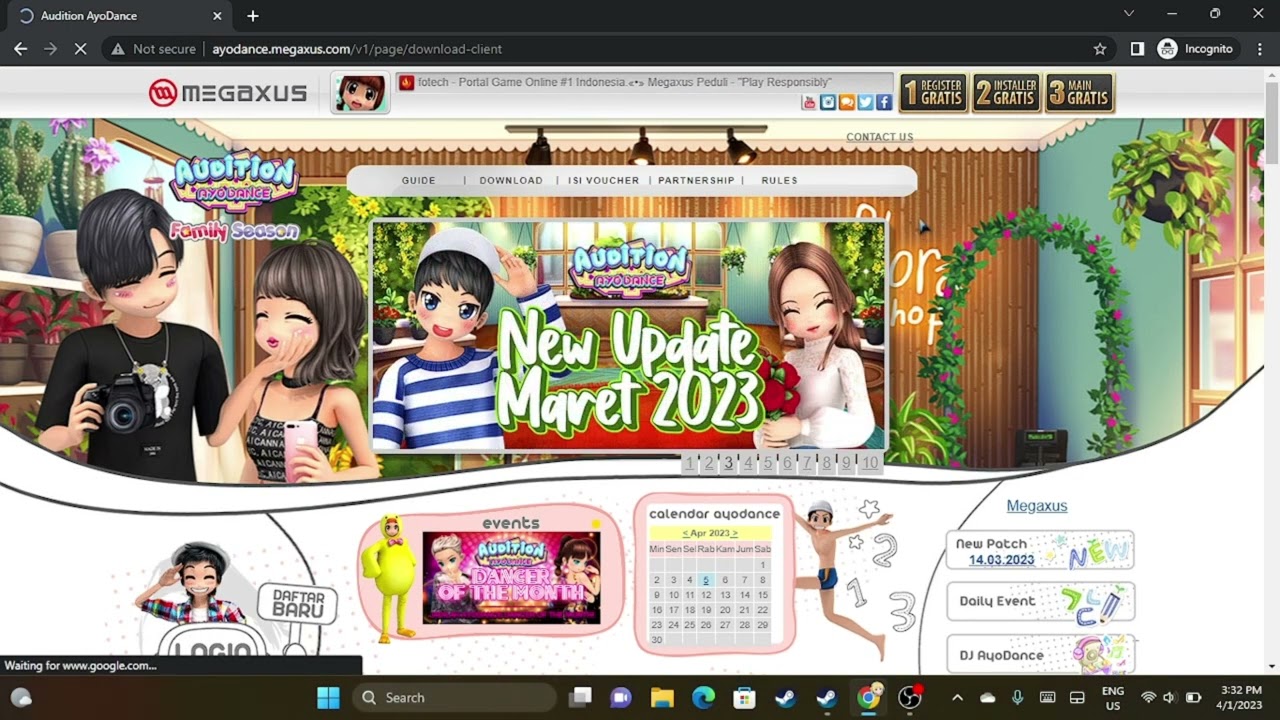Click the microphone tray icon
Screen dimensions: 1280x720
[1017, 697]
